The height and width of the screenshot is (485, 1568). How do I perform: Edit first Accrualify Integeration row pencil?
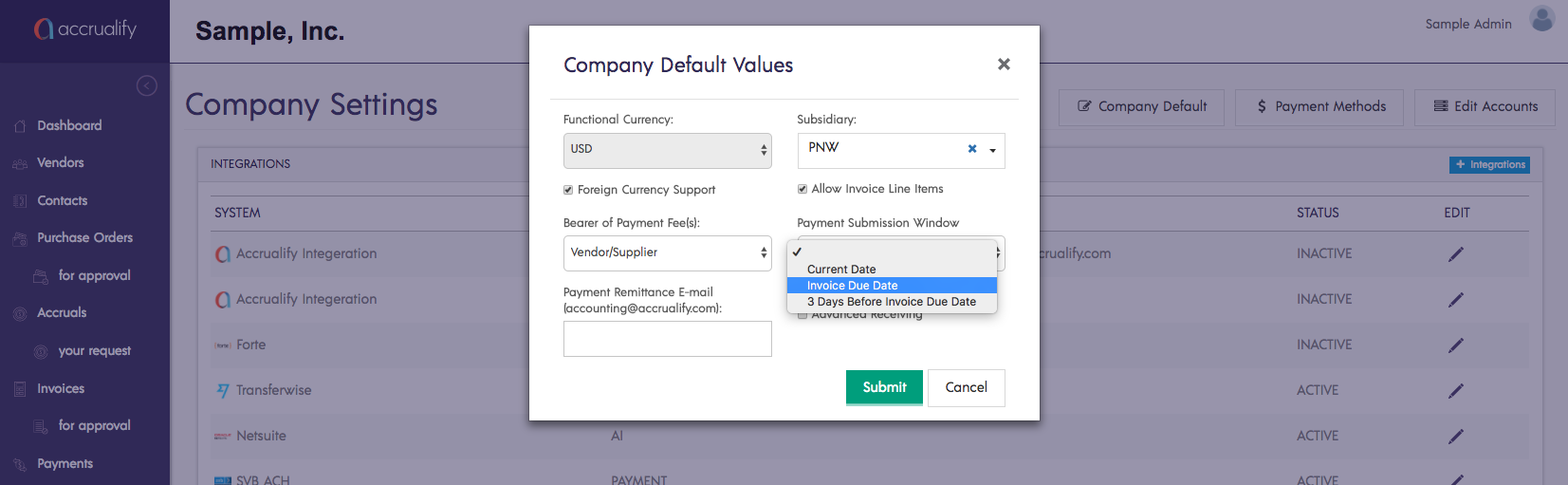pyautogui.click(x=1456, y=254)
